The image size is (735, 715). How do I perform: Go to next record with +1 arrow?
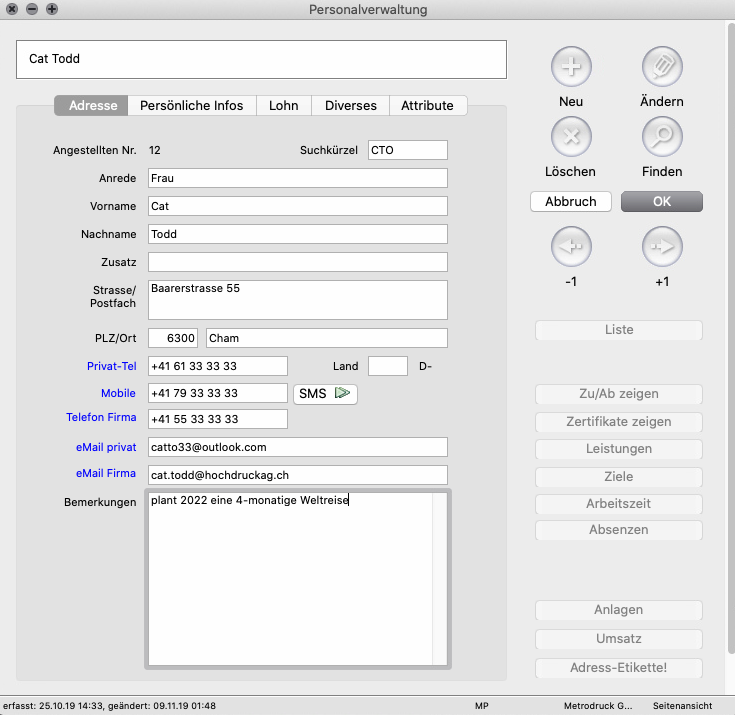pyautogui.click(x=661, y=245)
